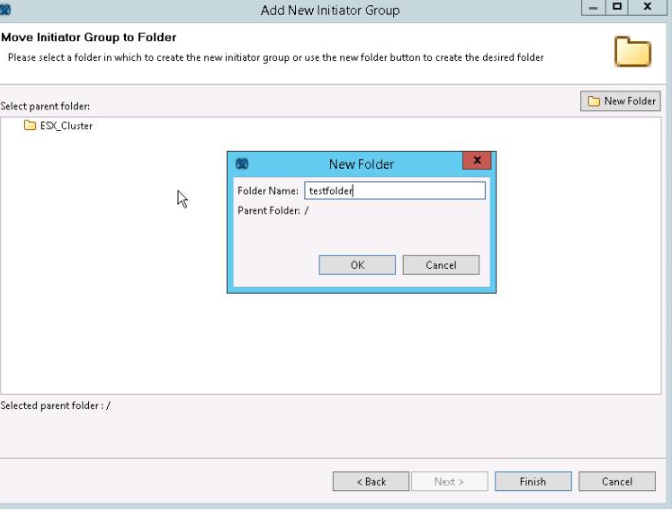Image resolution: width=672 pixels, height=511 pixels.
Task: Close the New Folder dialog with the red X
Action: [477, 161]
